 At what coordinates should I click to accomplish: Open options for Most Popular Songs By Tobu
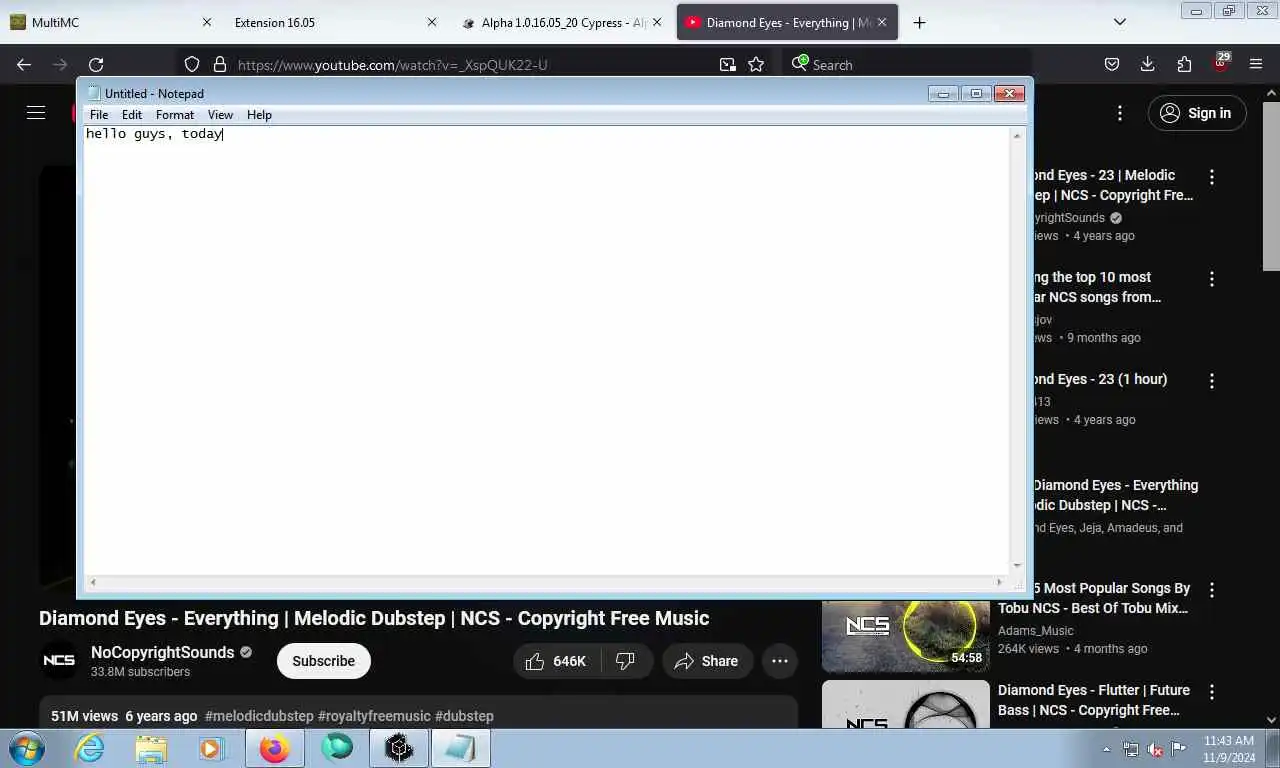coord(1212,590)
